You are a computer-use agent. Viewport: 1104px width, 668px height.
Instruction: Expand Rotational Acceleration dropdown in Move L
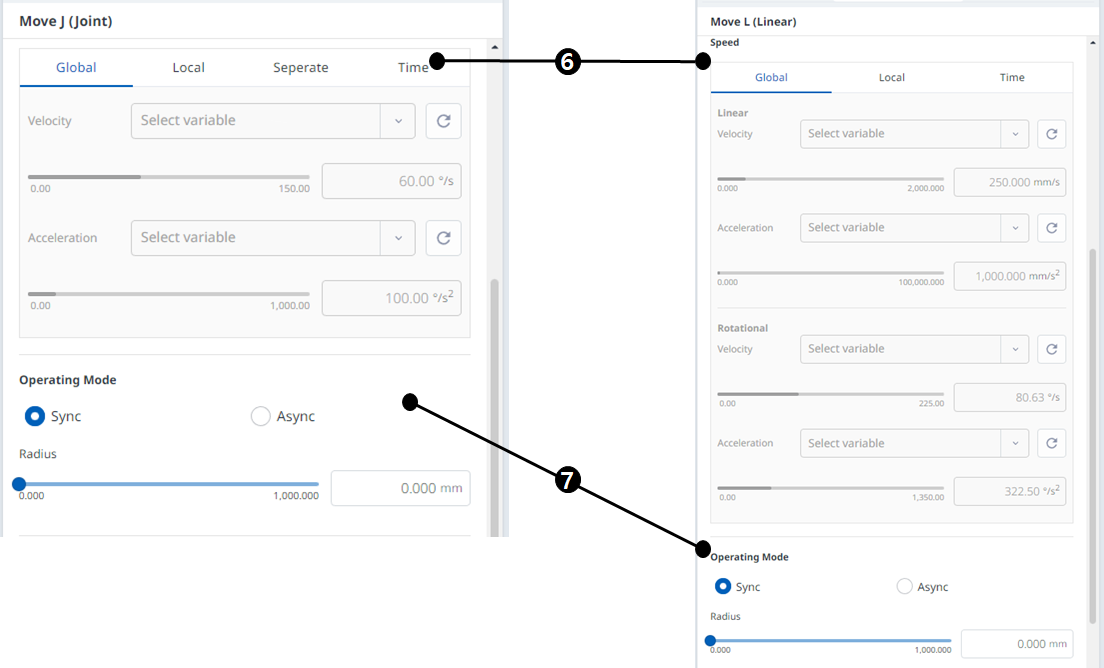(x=1014, y=443)
